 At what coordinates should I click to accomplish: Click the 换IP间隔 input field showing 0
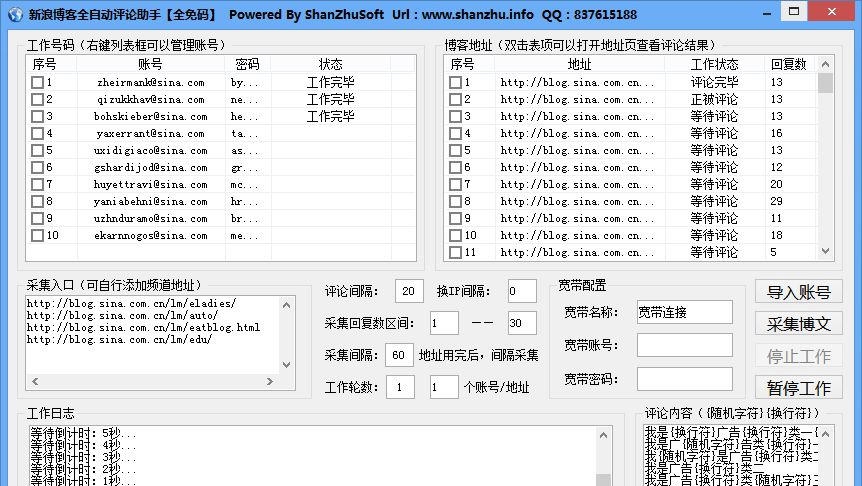click(522, 291)
